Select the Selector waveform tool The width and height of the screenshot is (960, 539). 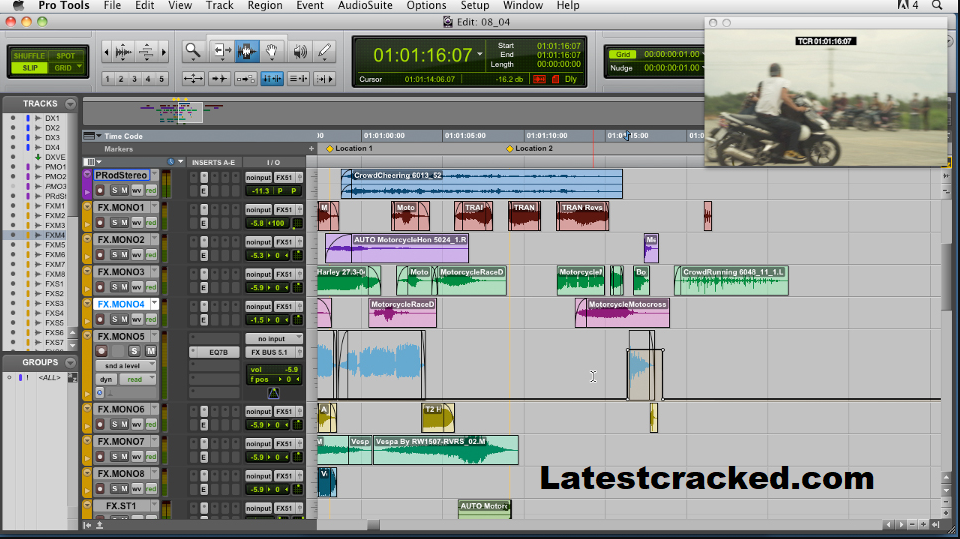click(247, 51)
